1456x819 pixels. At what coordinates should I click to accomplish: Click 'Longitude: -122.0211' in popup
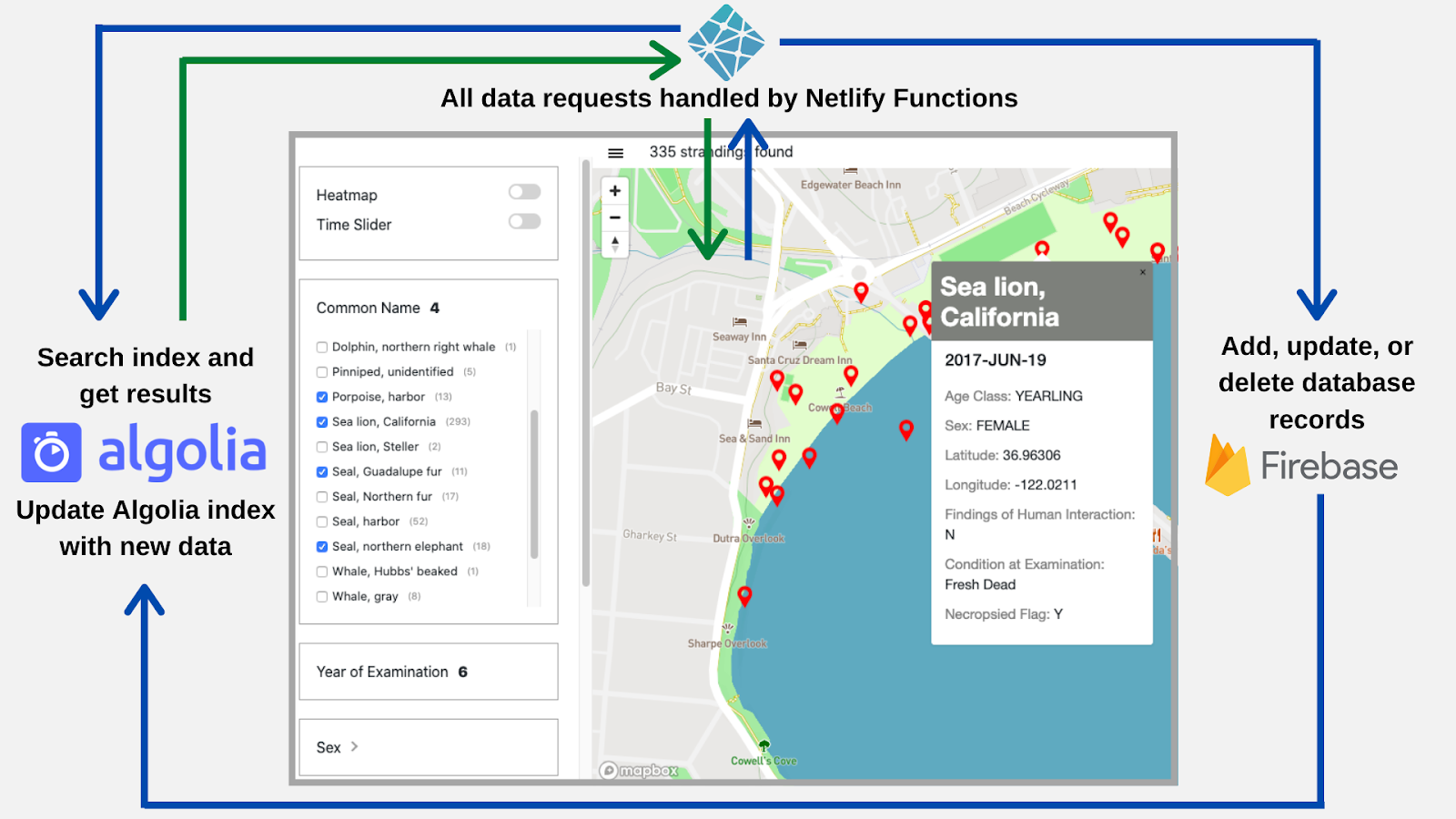[1011, 485]
